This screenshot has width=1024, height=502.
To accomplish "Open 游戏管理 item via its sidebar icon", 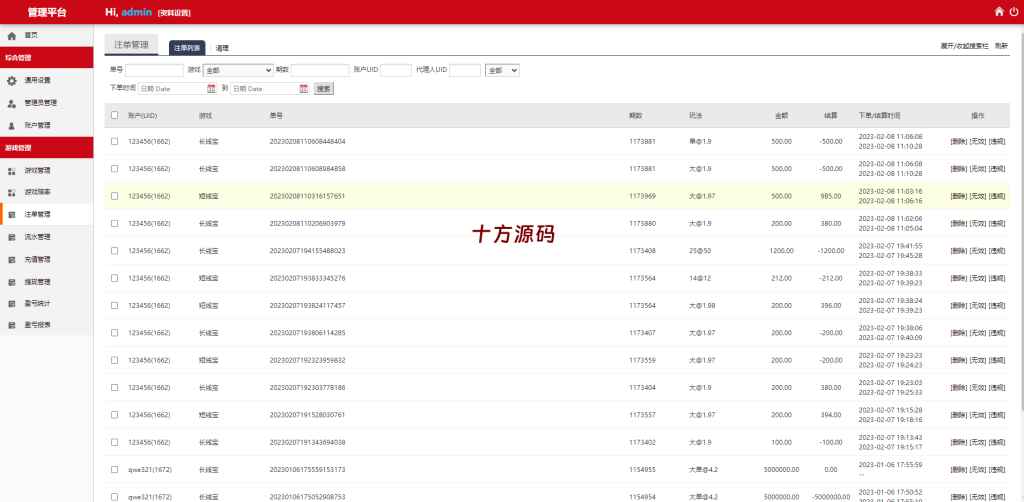I will coord(11,170).
